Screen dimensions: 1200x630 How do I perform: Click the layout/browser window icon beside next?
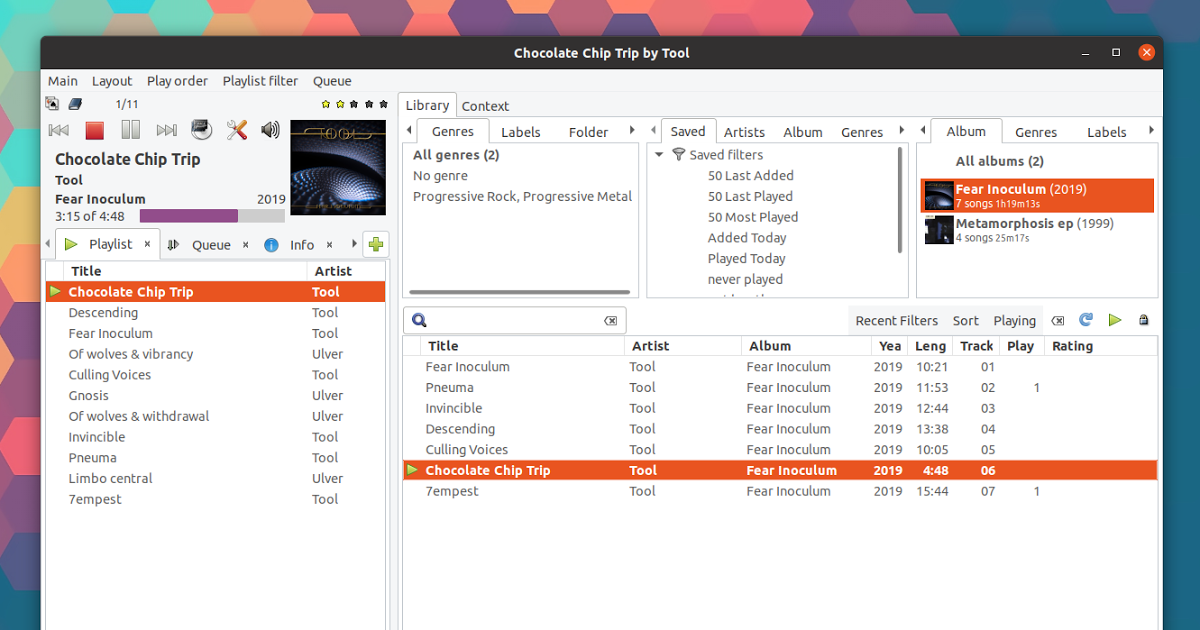coord(201,130)
